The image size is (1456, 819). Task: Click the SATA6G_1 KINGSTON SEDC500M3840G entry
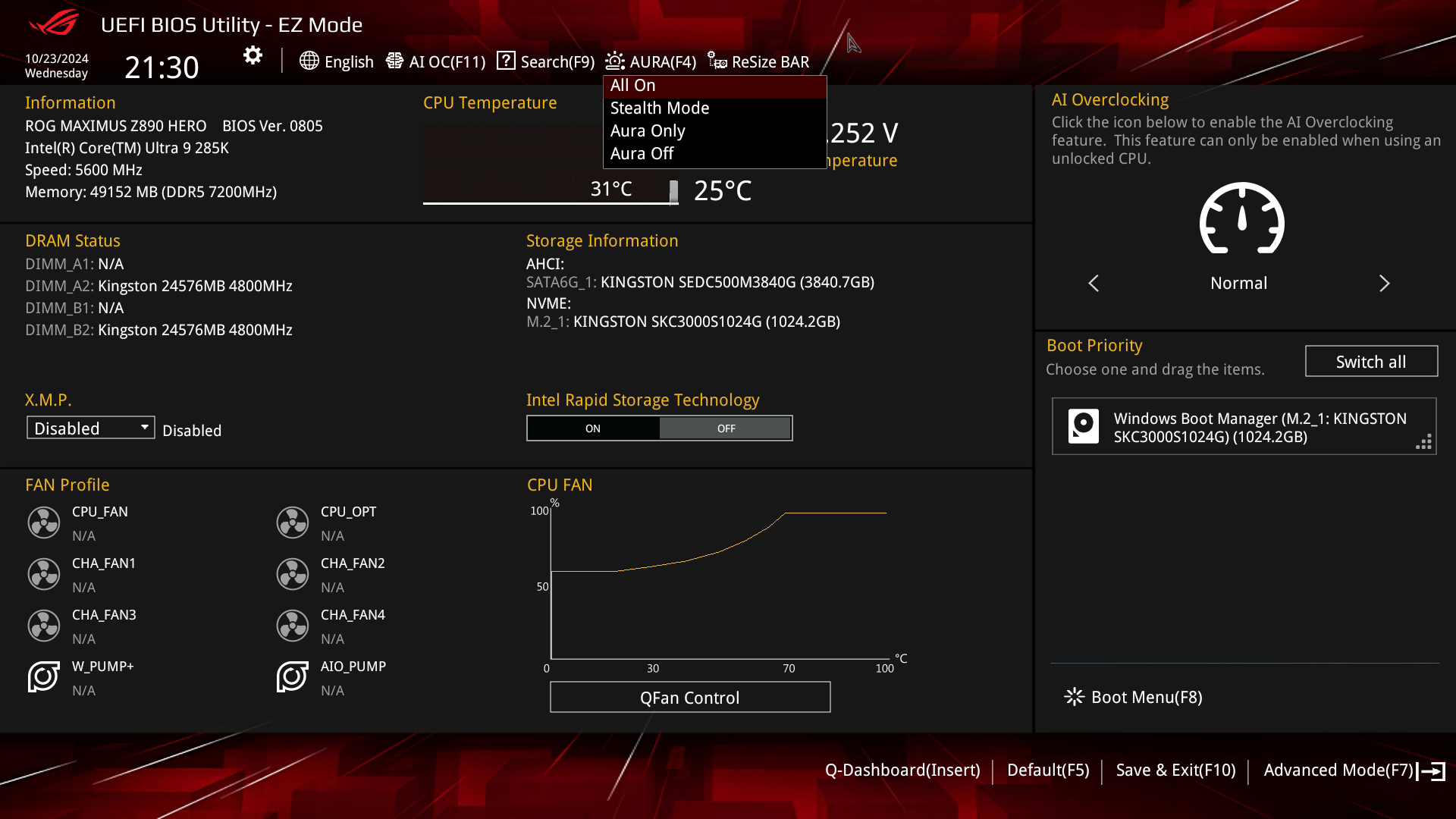pos(700,282)
